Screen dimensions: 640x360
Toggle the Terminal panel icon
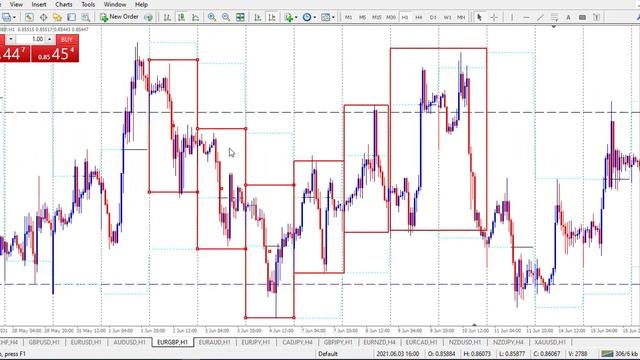[x=71, y=17]
